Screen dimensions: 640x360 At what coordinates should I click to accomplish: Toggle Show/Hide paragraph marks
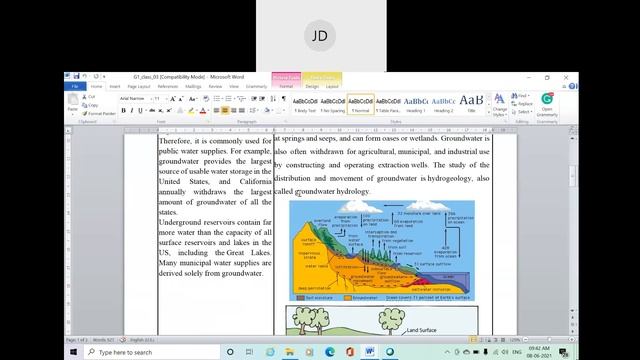pyautogui.click(x=284, y=99)
